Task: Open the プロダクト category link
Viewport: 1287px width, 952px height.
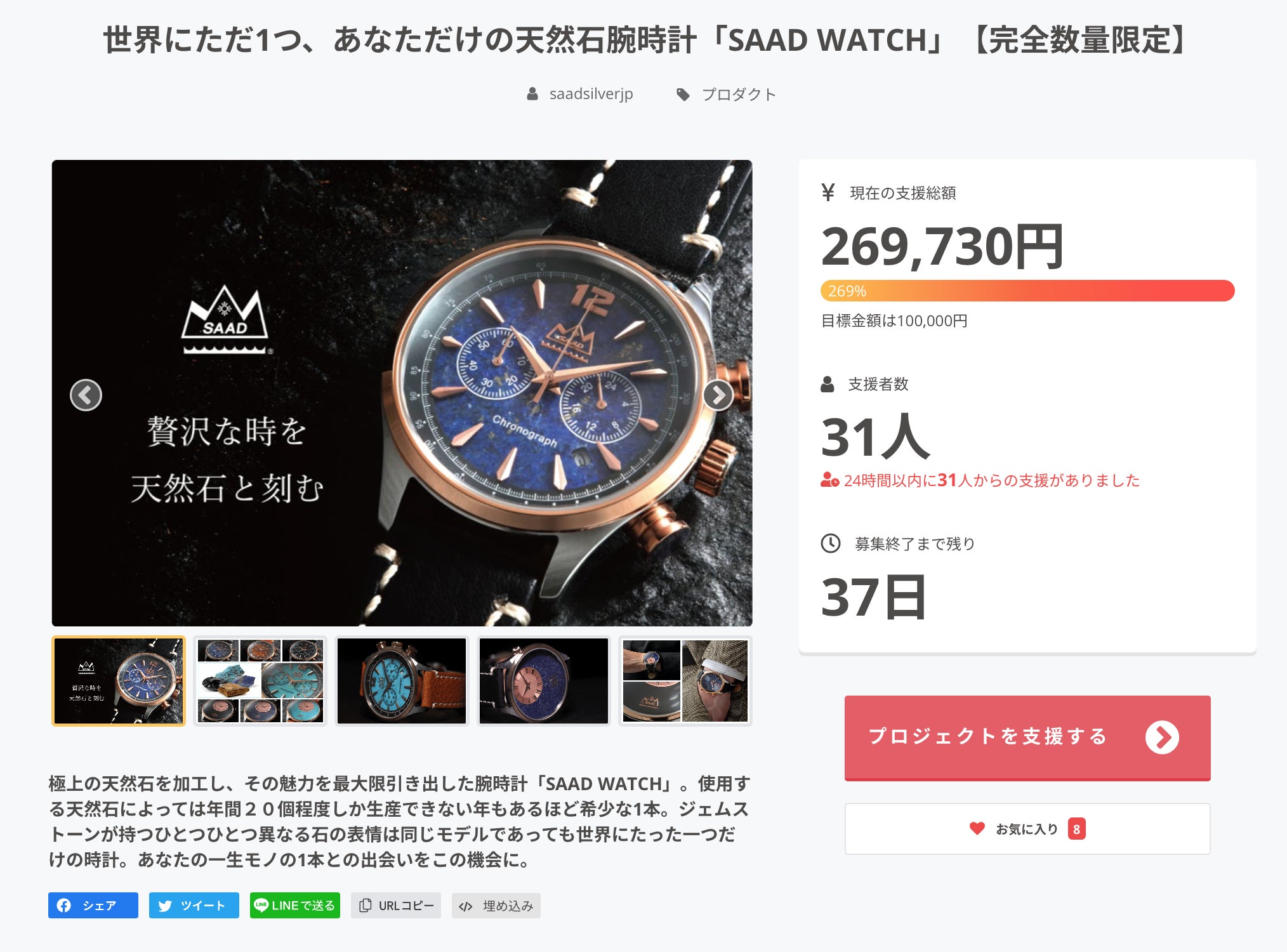Action: coord(739,95)
